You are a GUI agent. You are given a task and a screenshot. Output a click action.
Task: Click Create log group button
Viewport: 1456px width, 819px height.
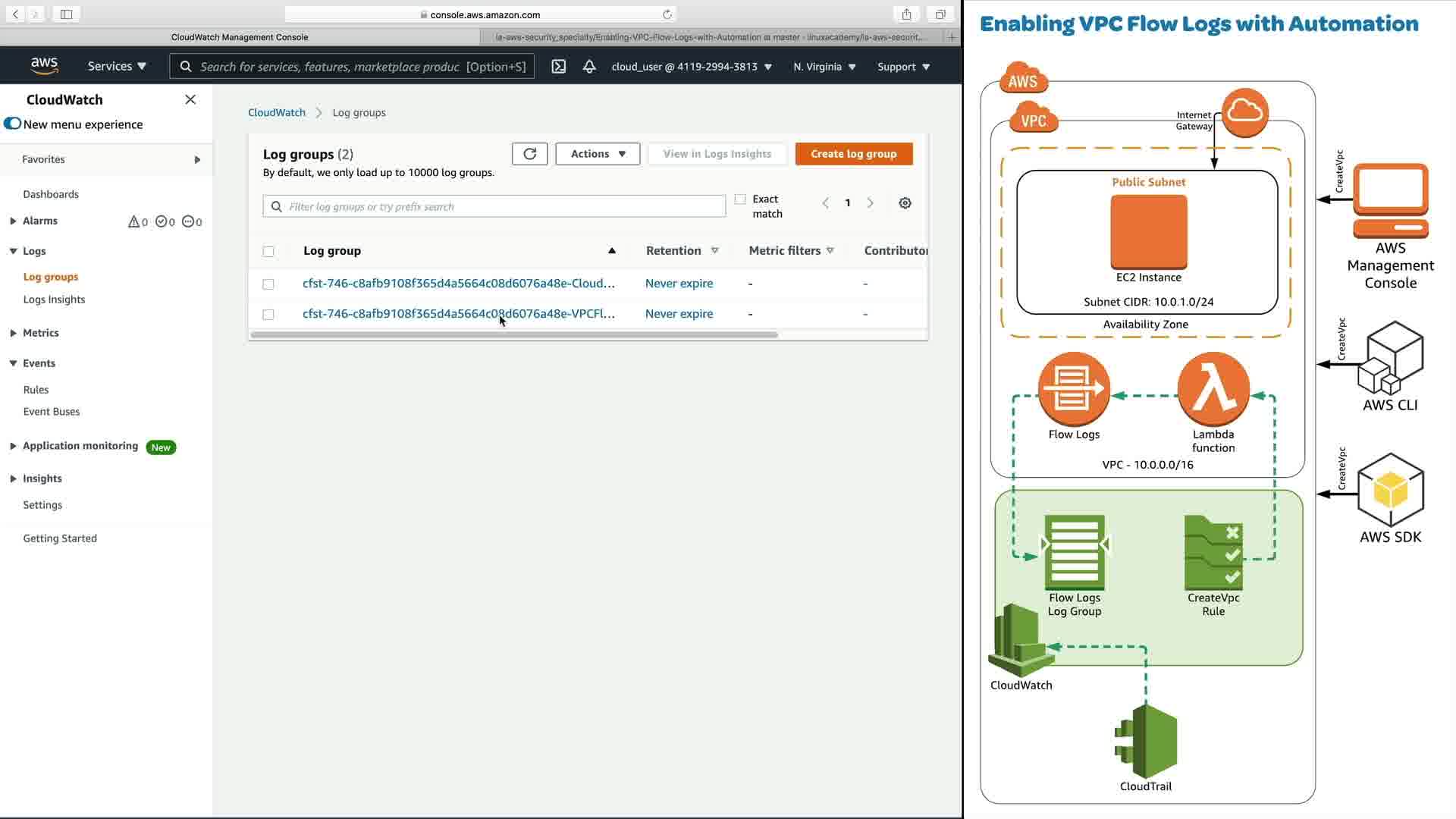click(853, 154)
